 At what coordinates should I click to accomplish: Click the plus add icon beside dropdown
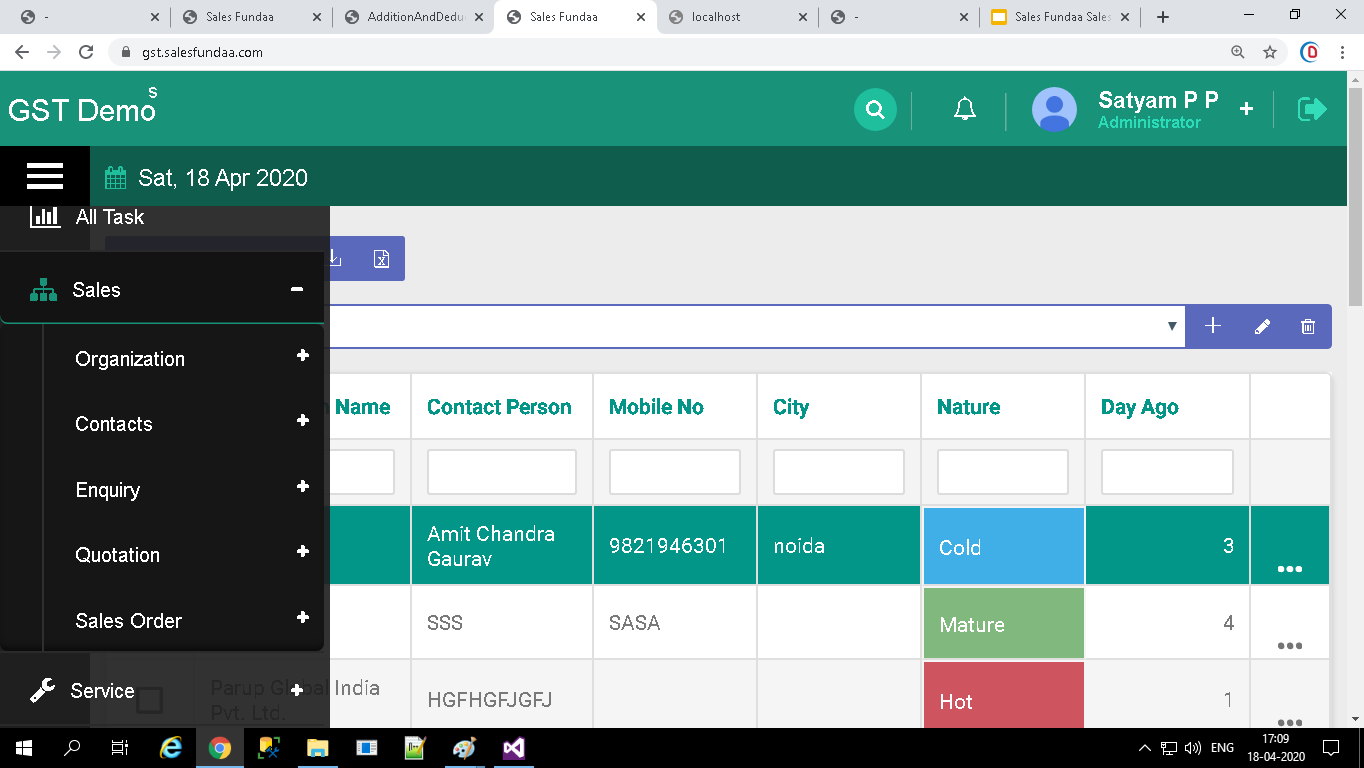click(1213, 326)
